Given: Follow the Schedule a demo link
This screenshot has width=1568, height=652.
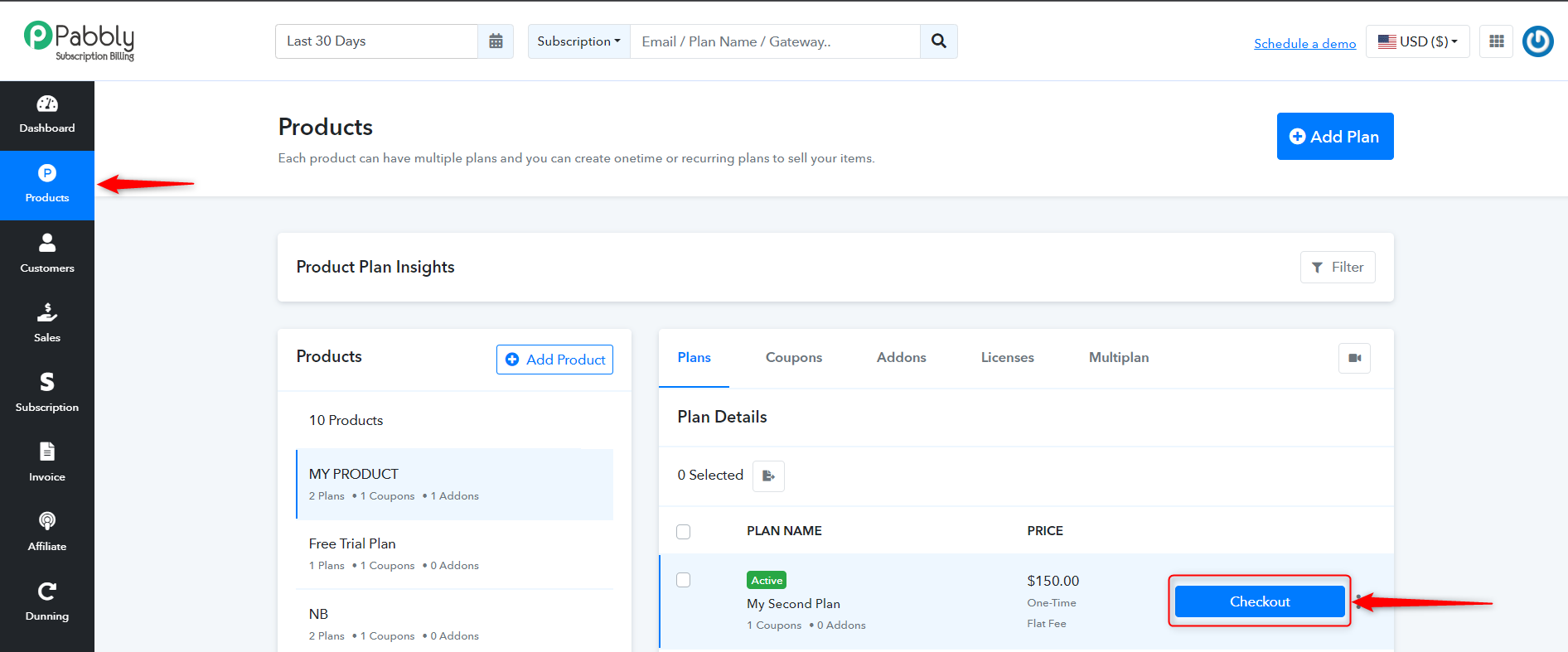Looking at the screenshot, I should pos(1305,43).
